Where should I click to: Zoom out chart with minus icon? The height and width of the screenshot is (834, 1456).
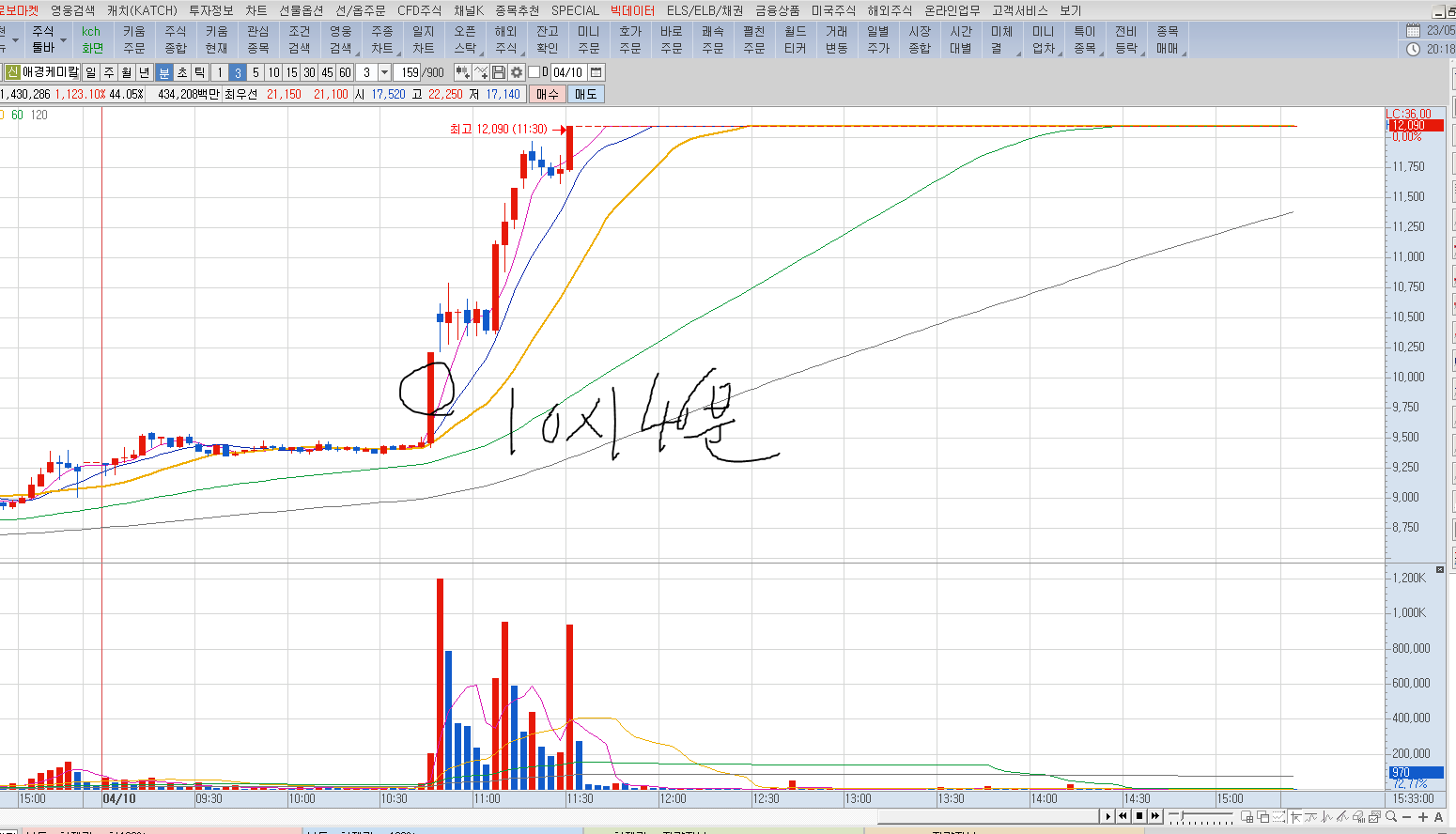tap(1407, 817)
